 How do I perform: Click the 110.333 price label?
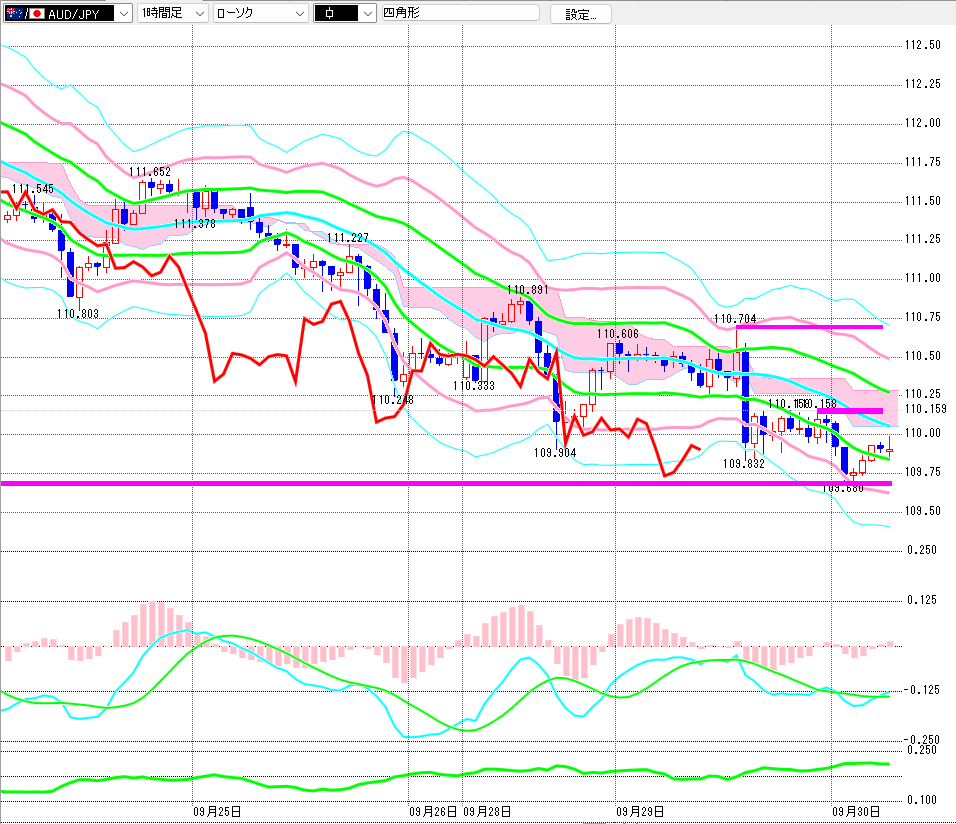pyautogui.click(x=474, y=386)
